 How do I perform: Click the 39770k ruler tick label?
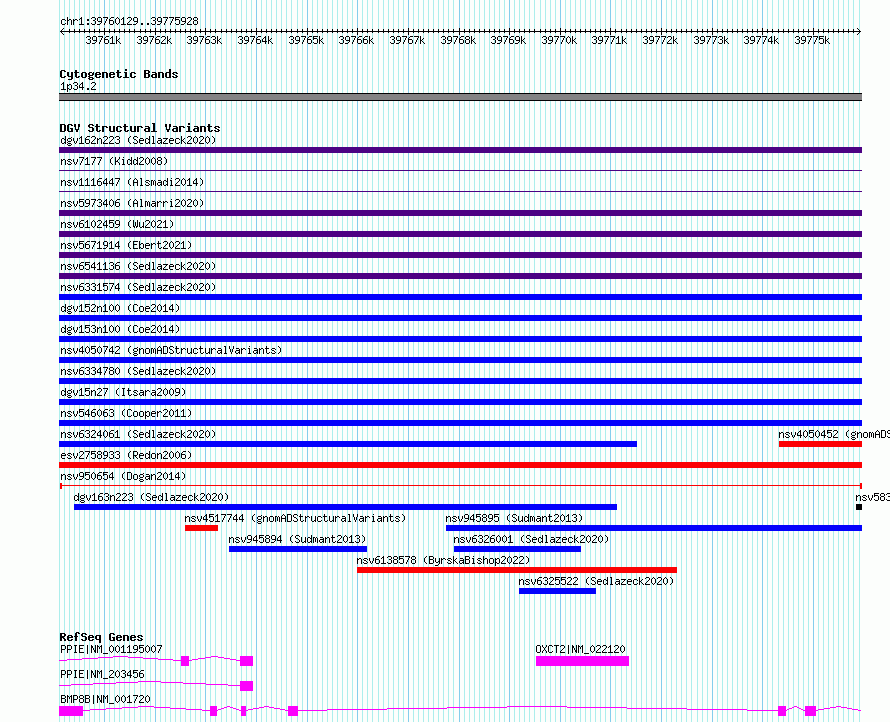559,40
